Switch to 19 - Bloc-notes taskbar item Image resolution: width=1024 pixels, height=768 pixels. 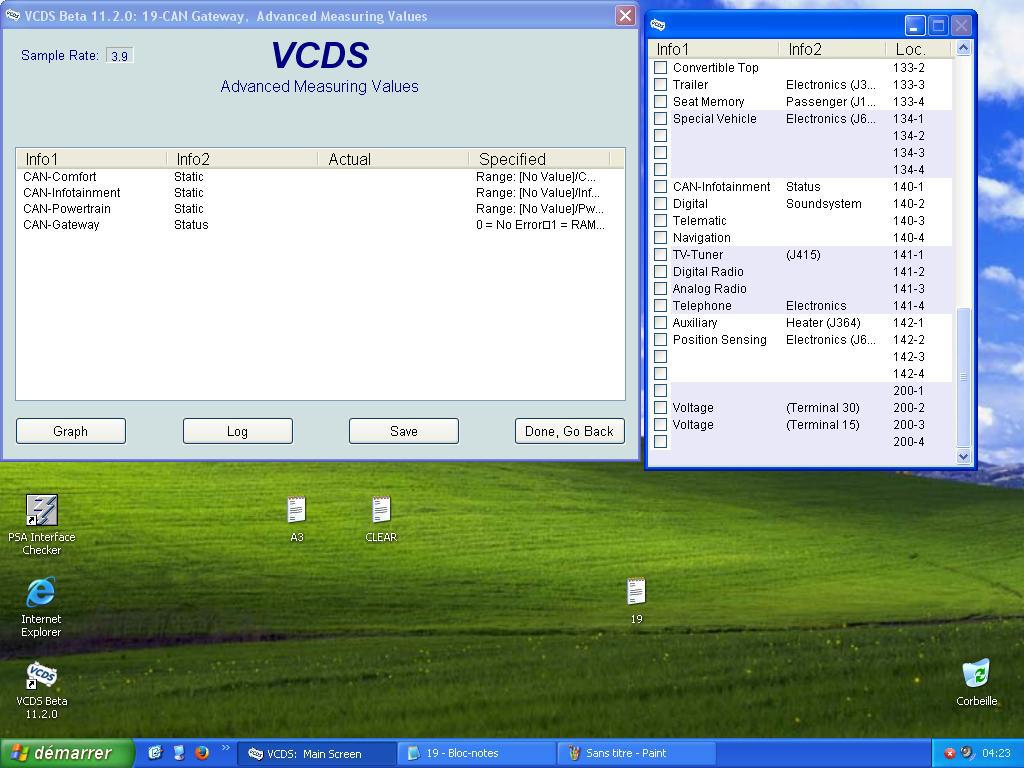pos(476,754)
